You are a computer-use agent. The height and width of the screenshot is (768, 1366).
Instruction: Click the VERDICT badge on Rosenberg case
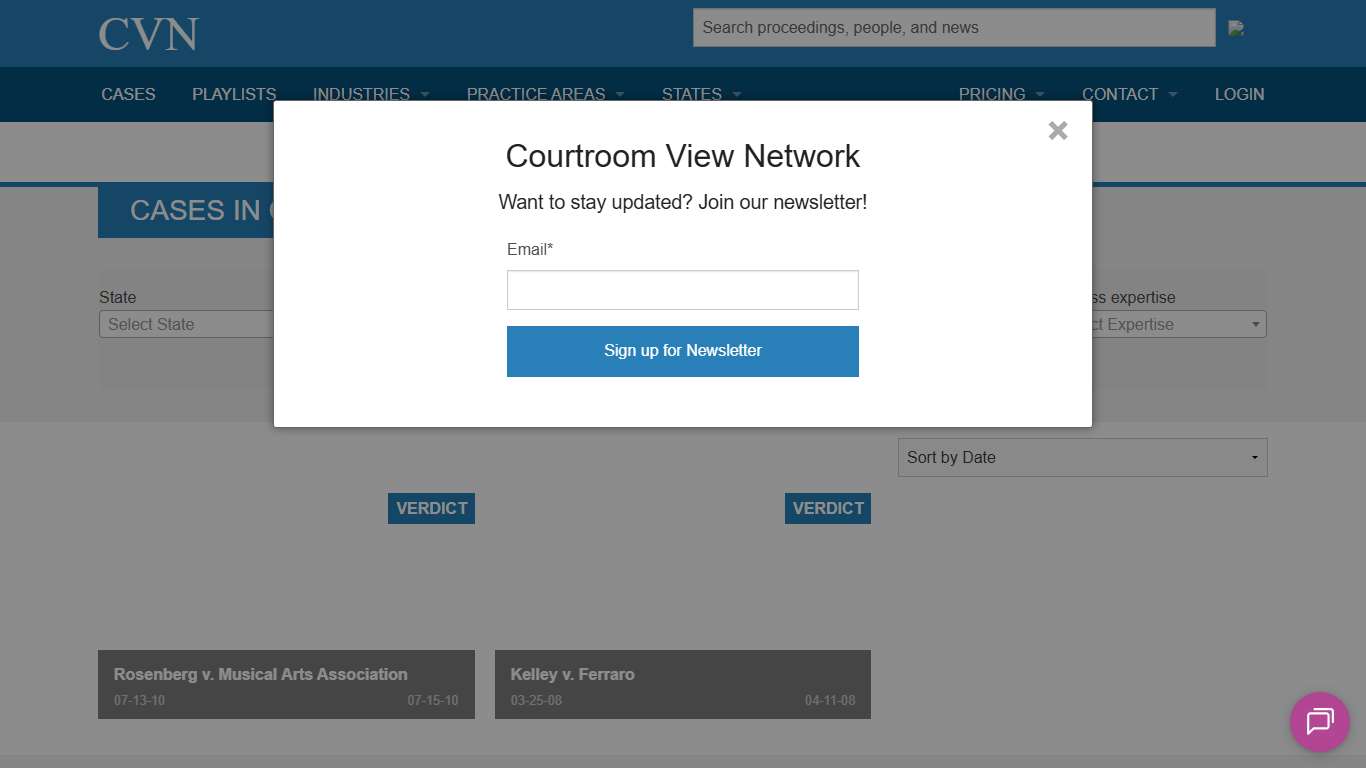click(431, 508)
